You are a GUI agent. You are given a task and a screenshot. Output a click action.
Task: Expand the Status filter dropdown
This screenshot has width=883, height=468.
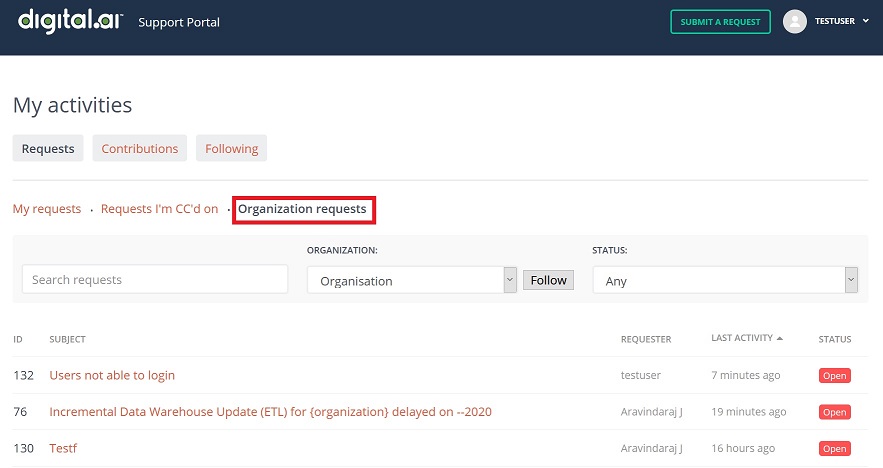pyautogui.click(x=725, y=281)
